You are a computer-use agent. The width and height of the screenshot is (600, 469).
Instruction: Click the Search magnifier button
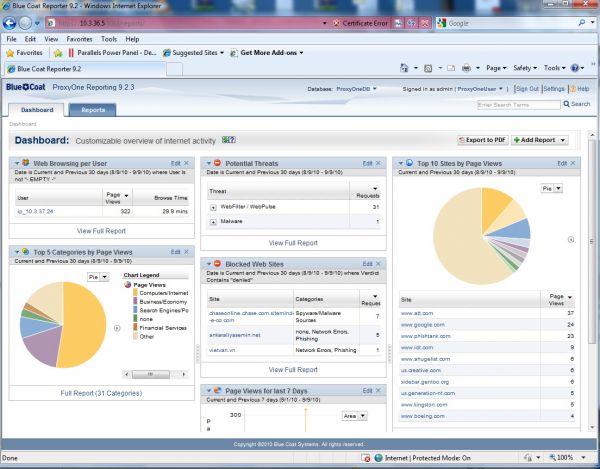click(577, 104)
